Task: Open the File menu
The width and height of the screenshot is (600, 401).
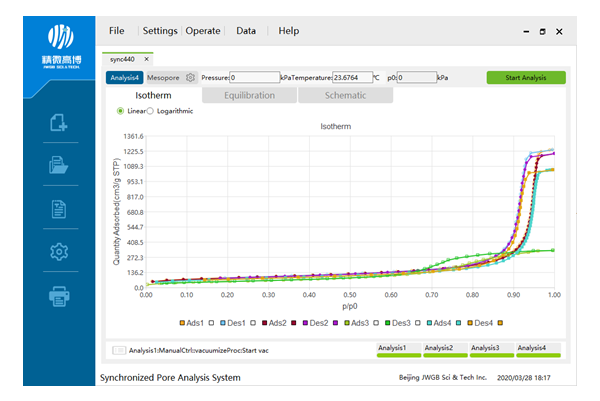Action: tap(117, 31)
